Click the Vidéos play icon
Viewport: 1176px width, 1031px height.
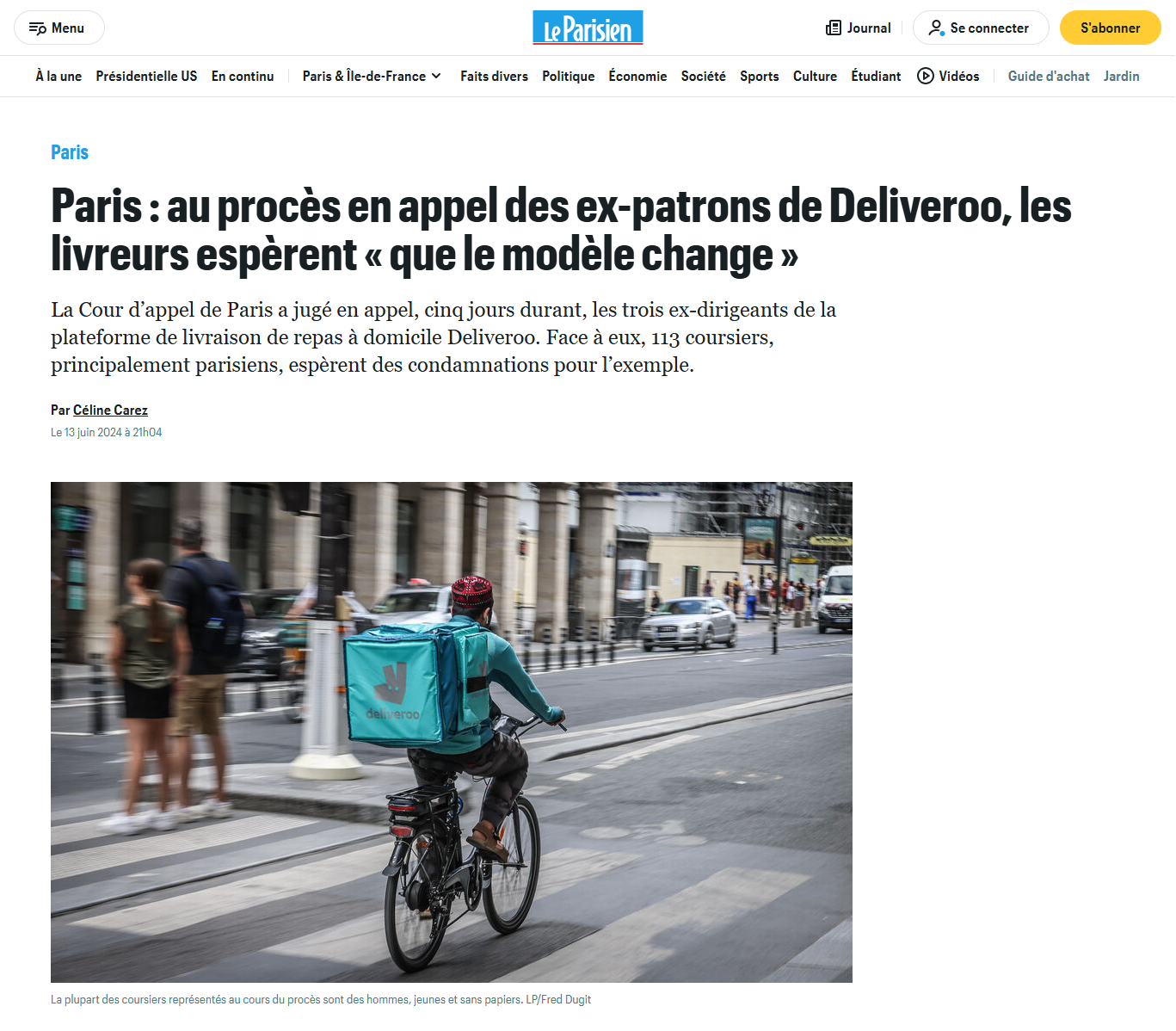926,76
